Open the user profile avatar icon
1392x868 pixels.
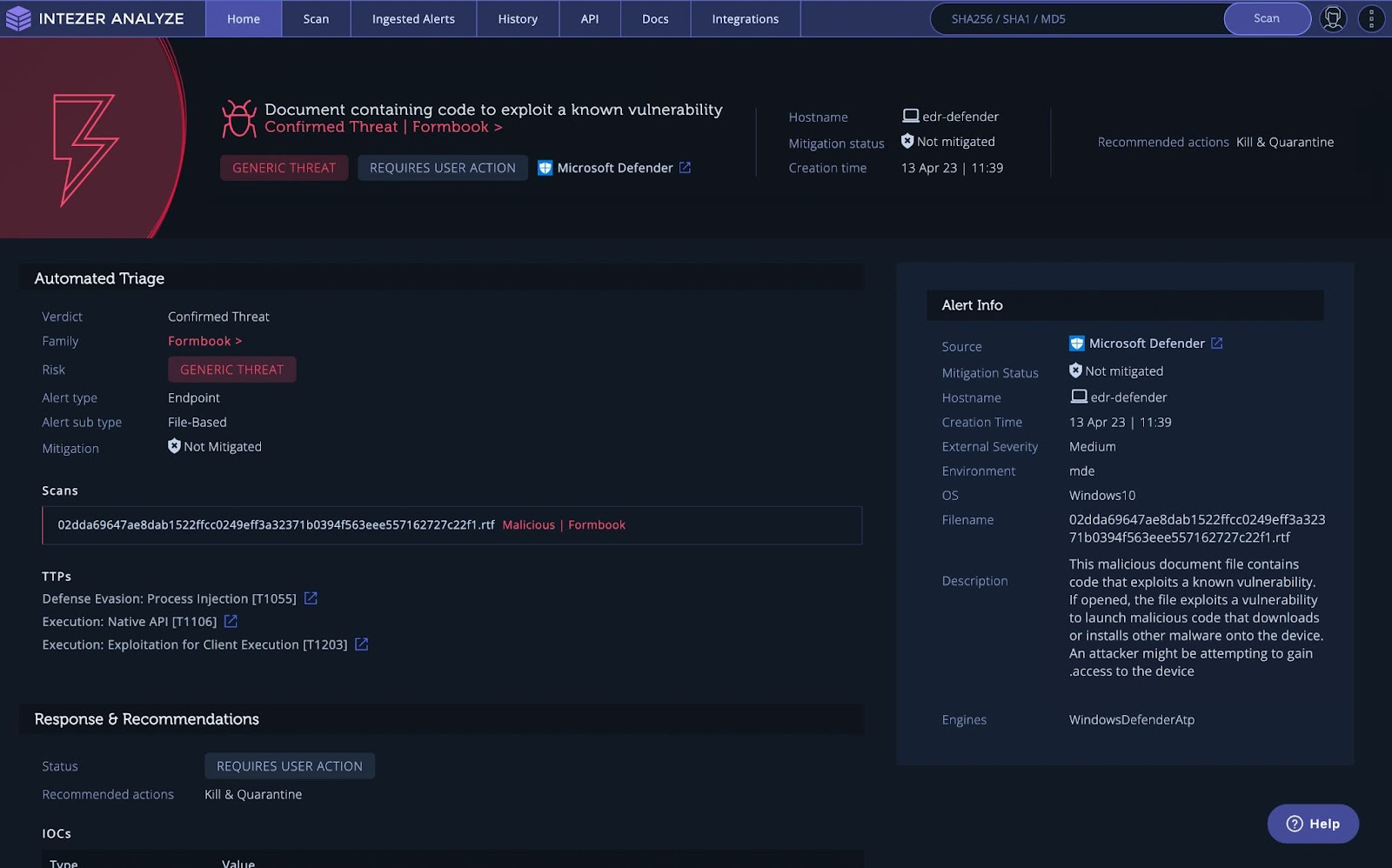click(1333, 18)
